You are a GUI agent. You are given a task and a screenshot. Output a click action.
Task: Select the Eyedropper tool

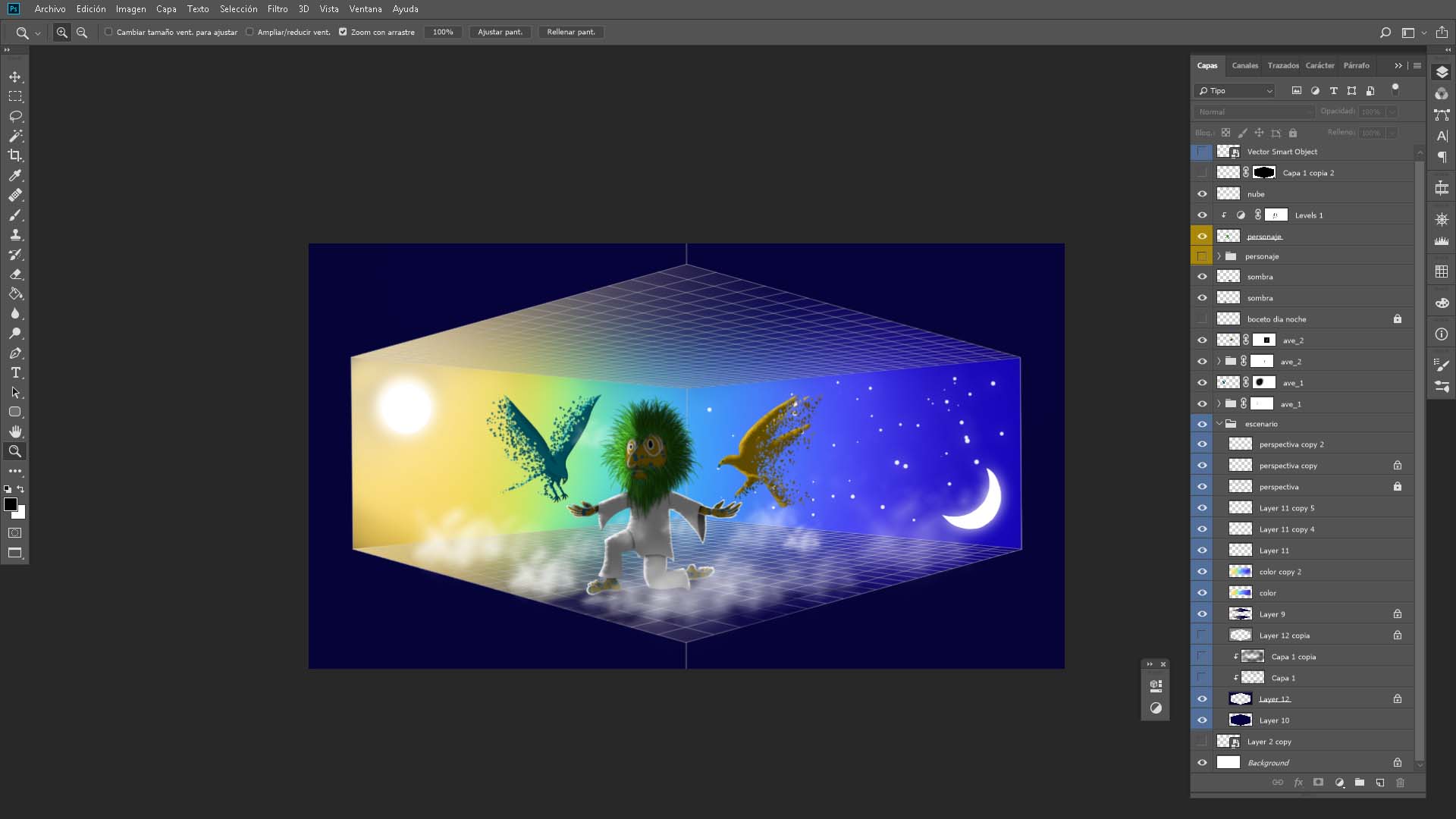coord(15,175)
